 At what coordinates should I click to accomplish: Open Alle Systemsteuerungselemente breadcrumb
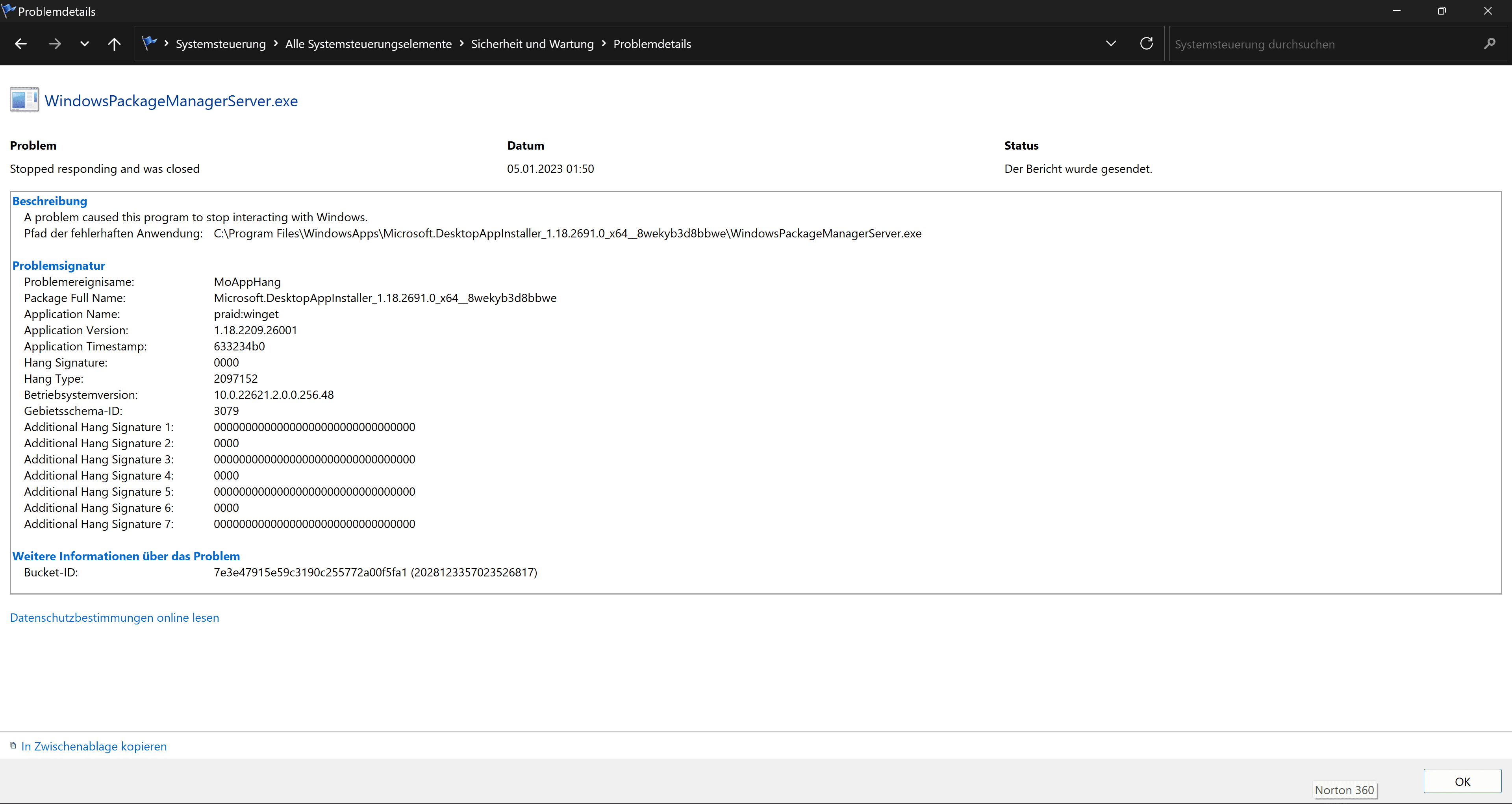click(369, 44)
